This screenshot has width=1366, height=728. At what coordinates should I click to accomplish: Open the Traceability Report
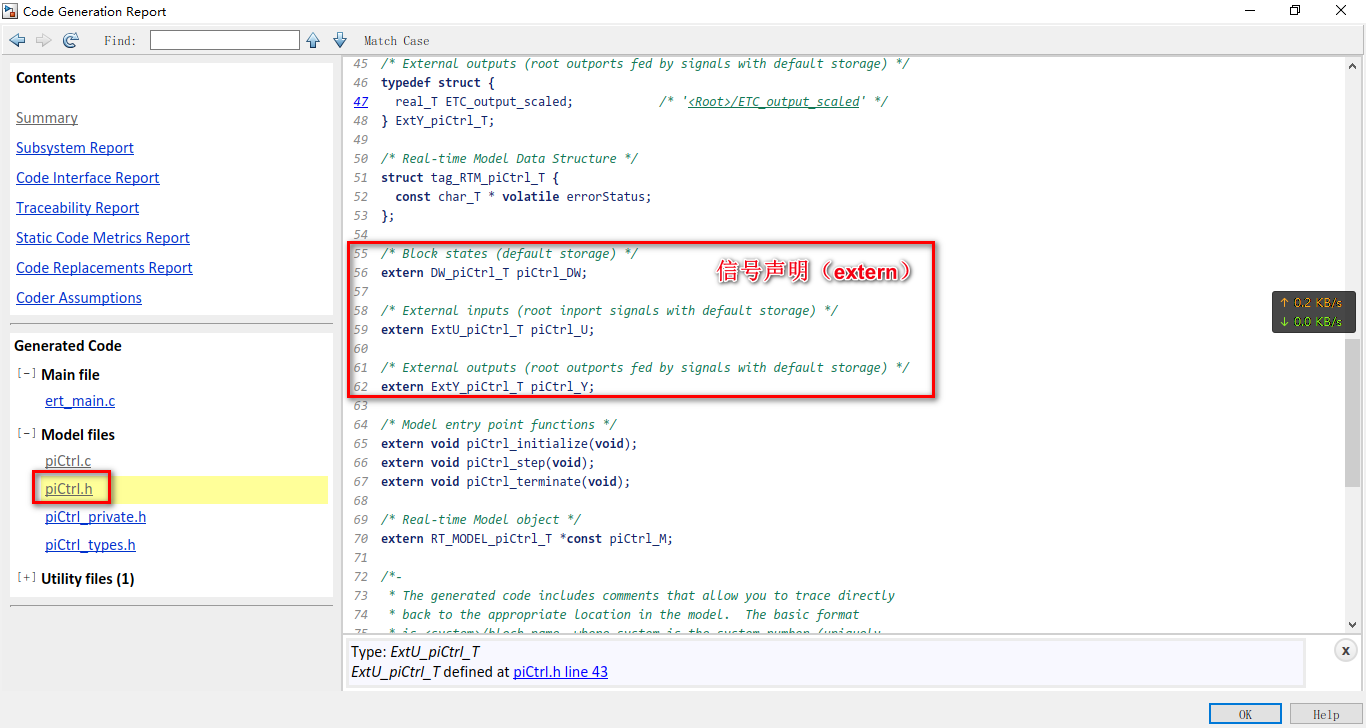77,207
